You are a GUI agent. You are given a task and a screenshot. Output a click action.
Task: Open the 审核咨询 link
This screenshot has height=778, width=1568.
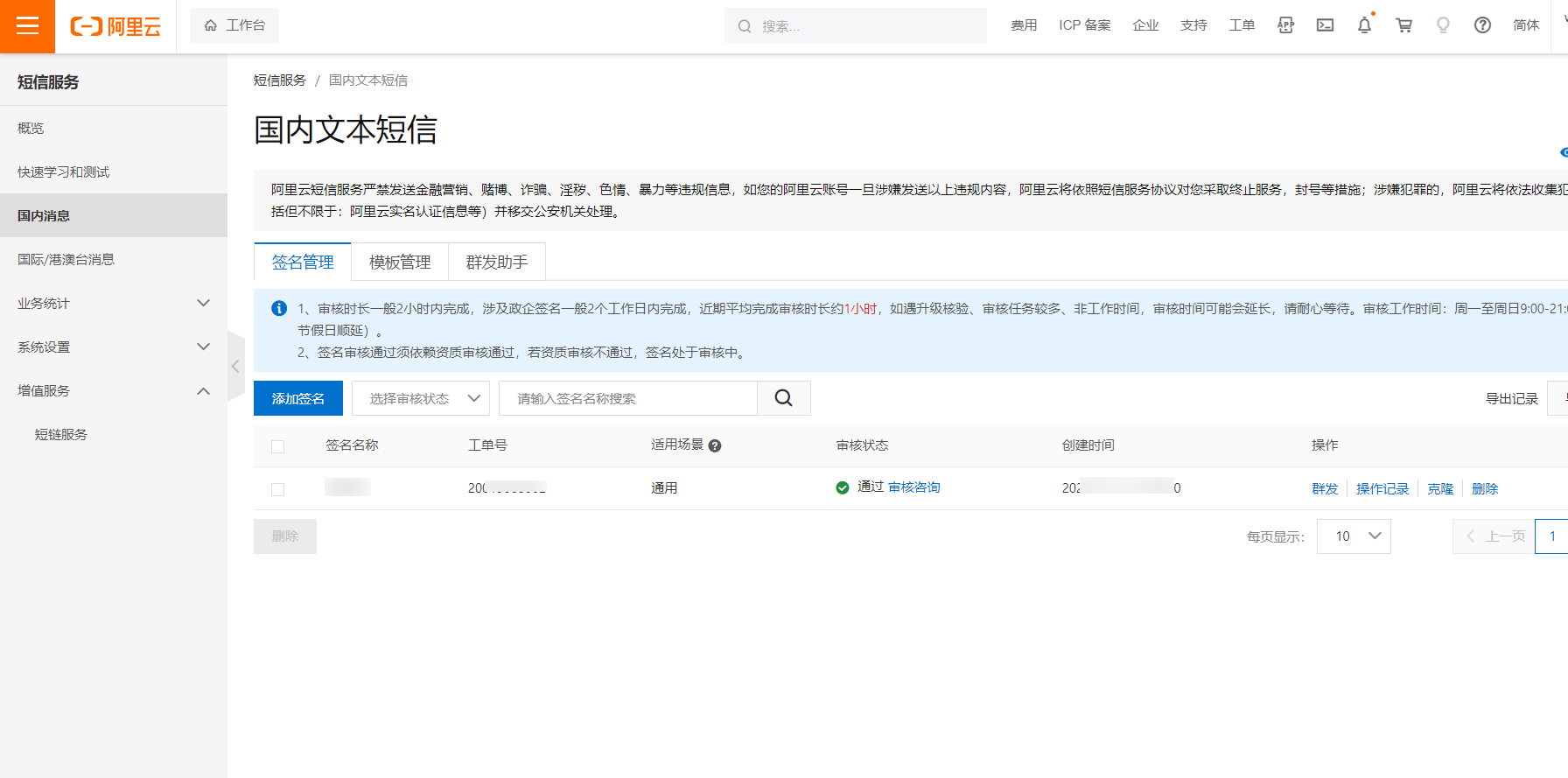(913, 487)
